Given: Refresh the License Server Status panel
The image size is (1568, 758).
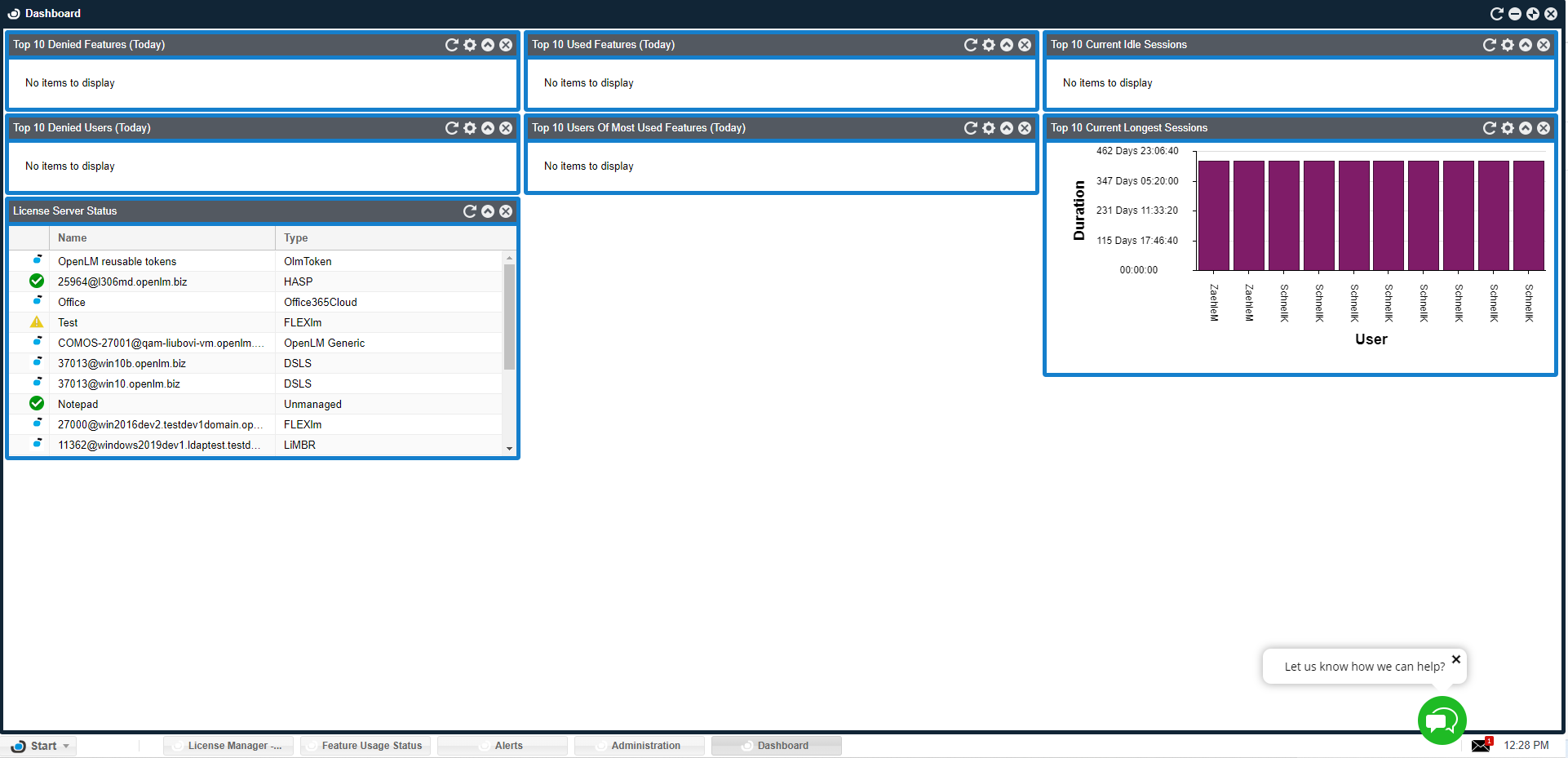Looking at the screenshot, I should pos(469,211).
